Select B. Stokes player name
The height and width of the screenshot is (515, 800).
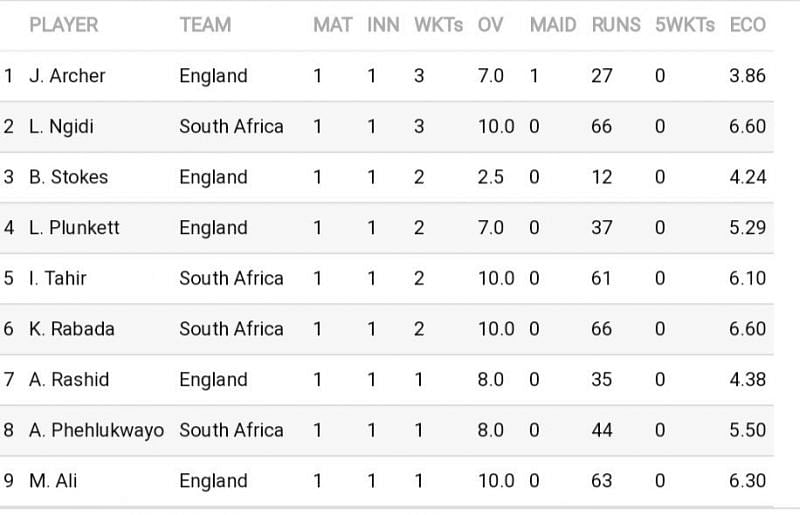(x=68, y=177)
